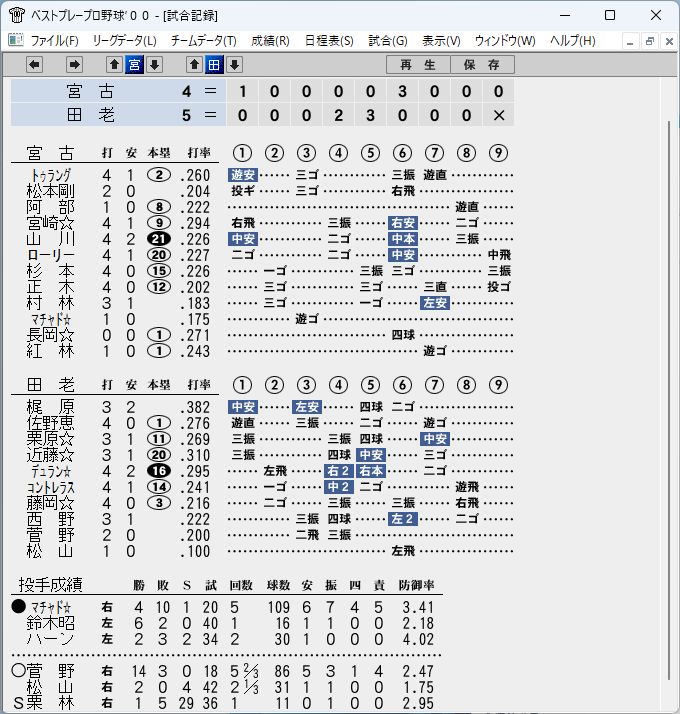Click the left arrow previous game icon
Screen dimensions: 680x714
[x=34, y=65]
